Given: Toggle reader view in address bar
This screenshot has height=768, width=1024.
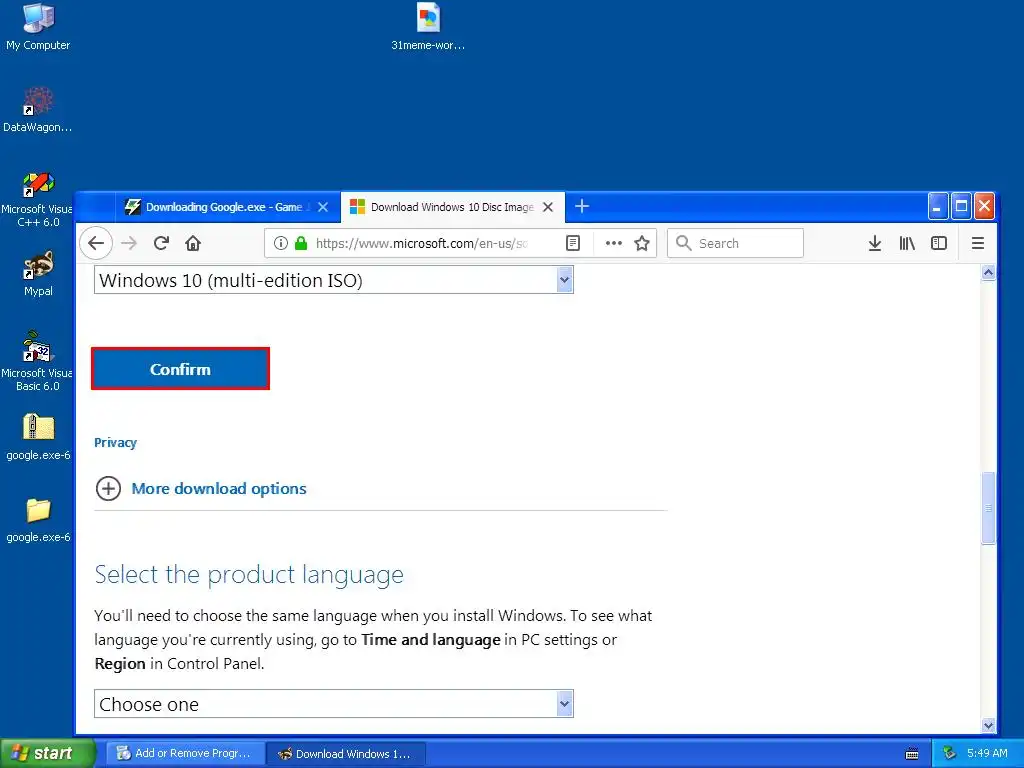Looking at the screenshot, I should (x=573, y=243).
